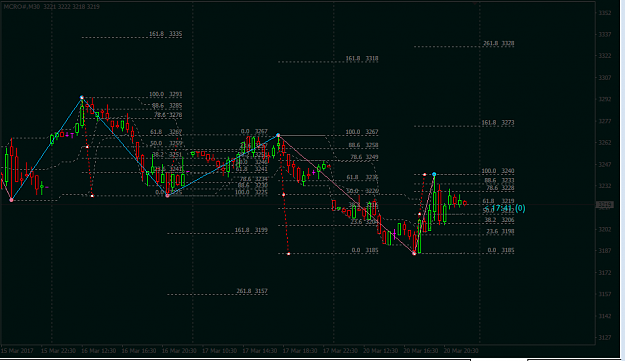Click the '17 Mar 22:30' time axis label
This screenshot has height=361, width=625.
(x=340, y=351)
